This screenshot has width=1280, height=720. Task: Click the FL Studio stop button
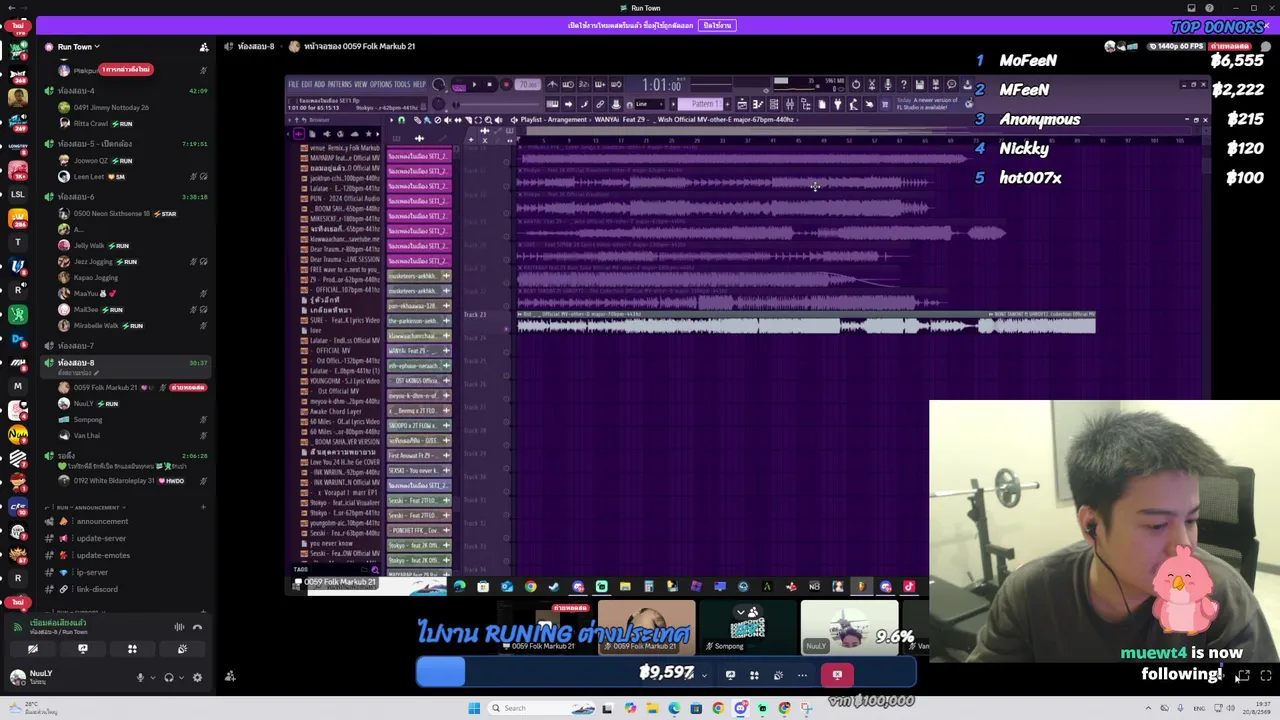(x=489, y=85)
